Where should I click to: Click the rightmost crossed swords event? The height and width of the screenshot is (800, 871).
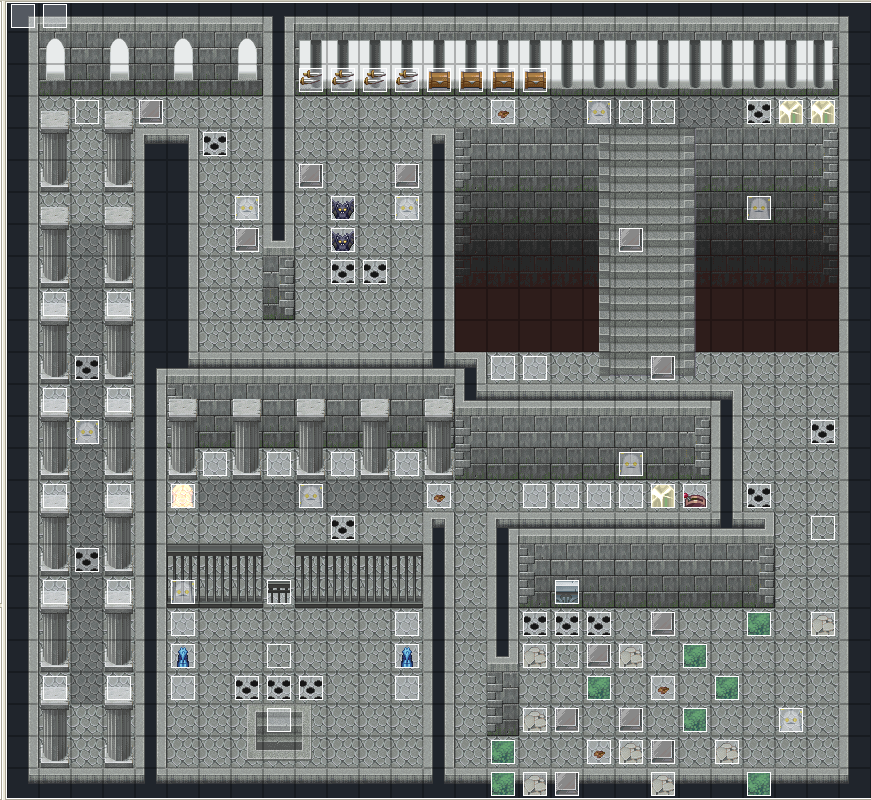tap(407, 79)
